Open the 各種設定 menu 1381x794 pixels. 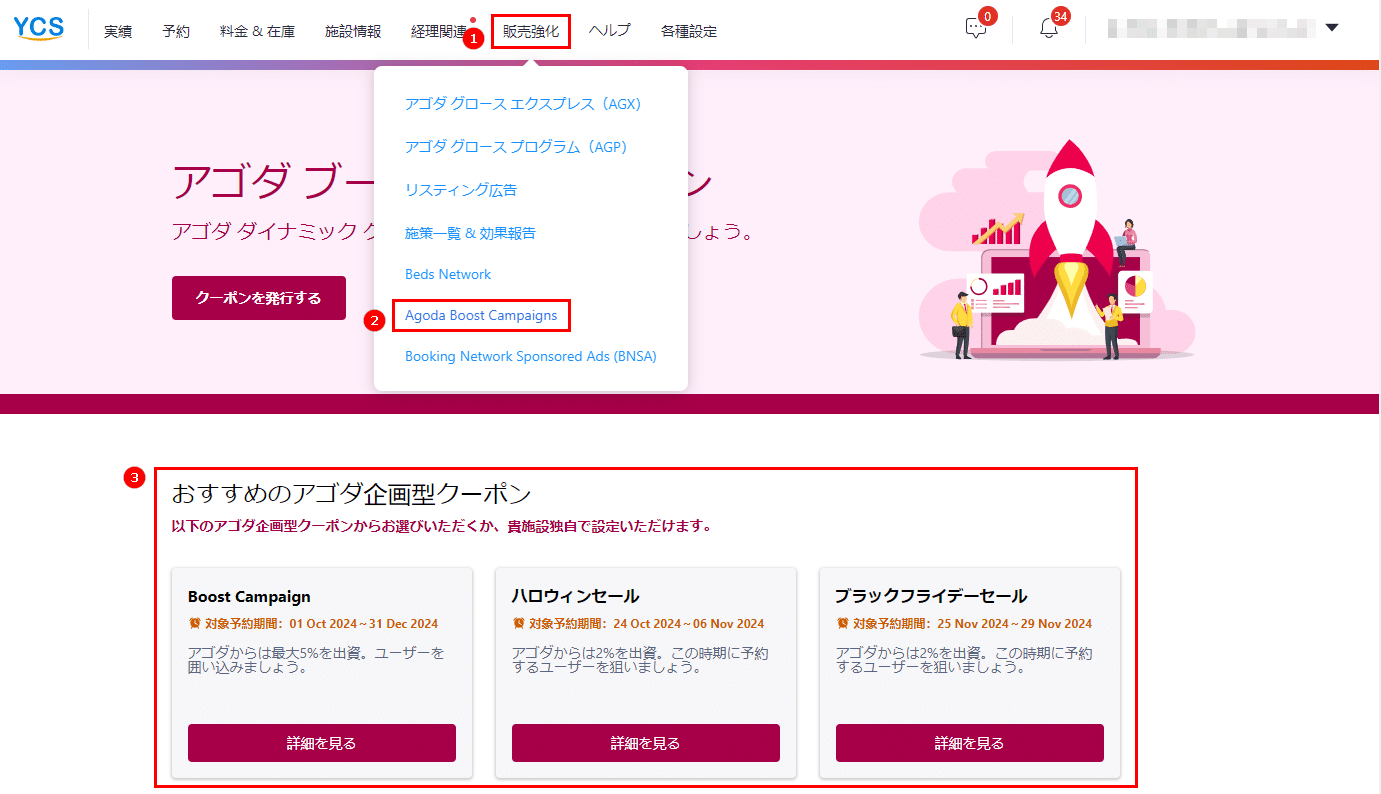click(689, 31)
